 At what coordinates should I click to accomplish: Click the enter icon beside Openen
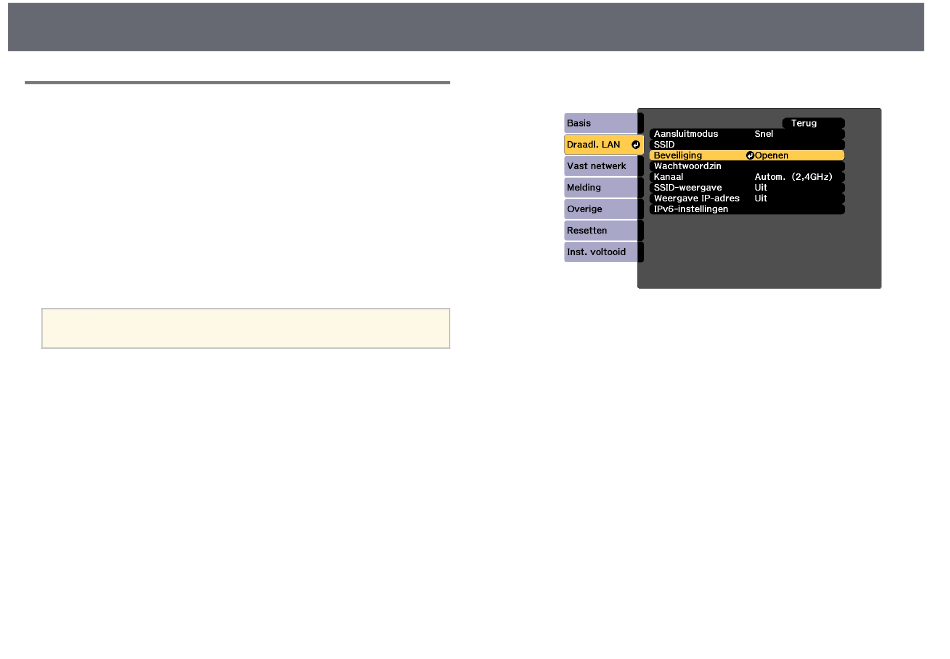[749, 156]
